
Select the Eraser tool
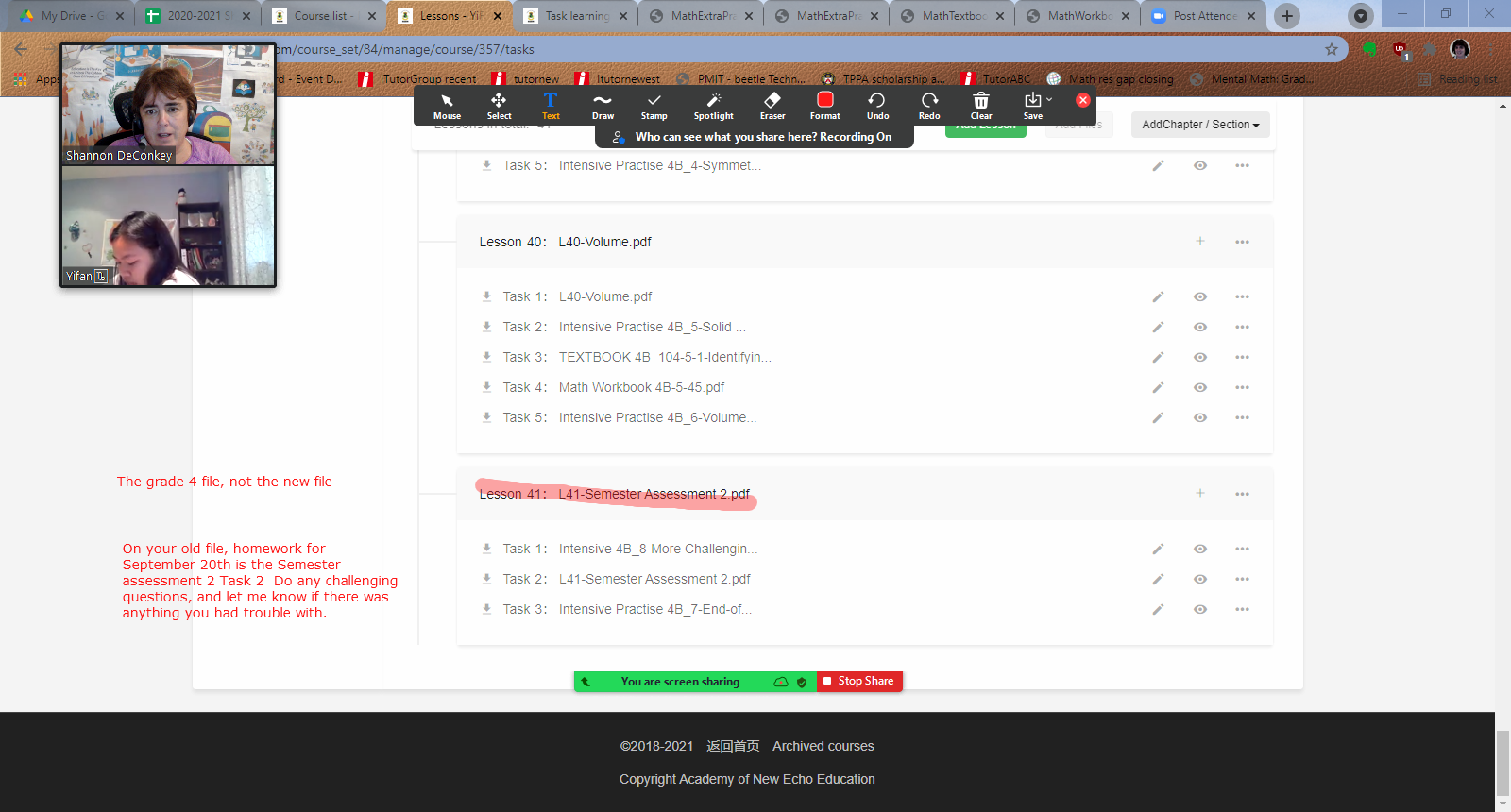772,106
